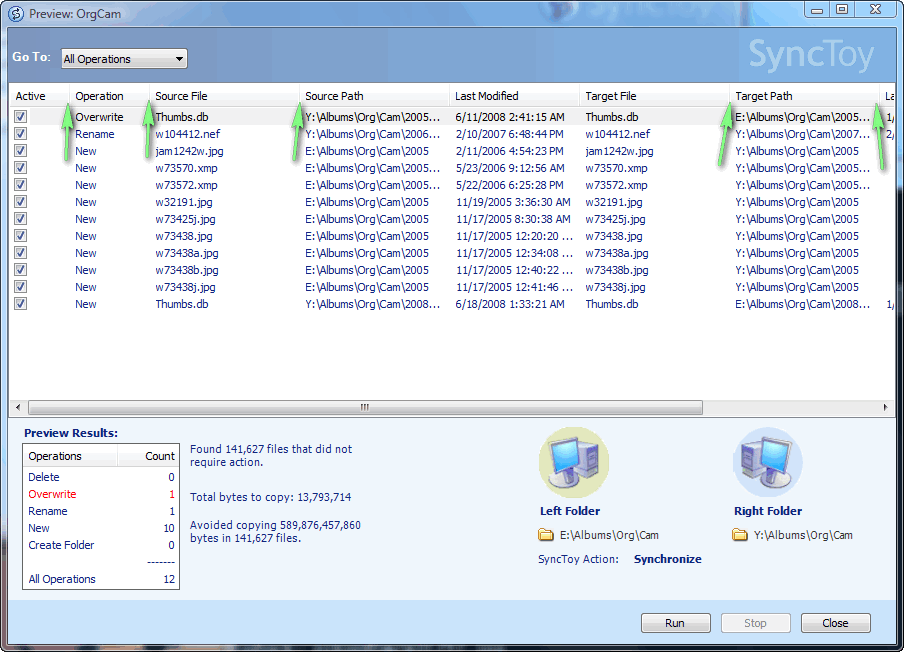Untick the checkbox for w73438a.jpg
The image size is (904, 652).
pyautogui.click(x=21, y=253)
